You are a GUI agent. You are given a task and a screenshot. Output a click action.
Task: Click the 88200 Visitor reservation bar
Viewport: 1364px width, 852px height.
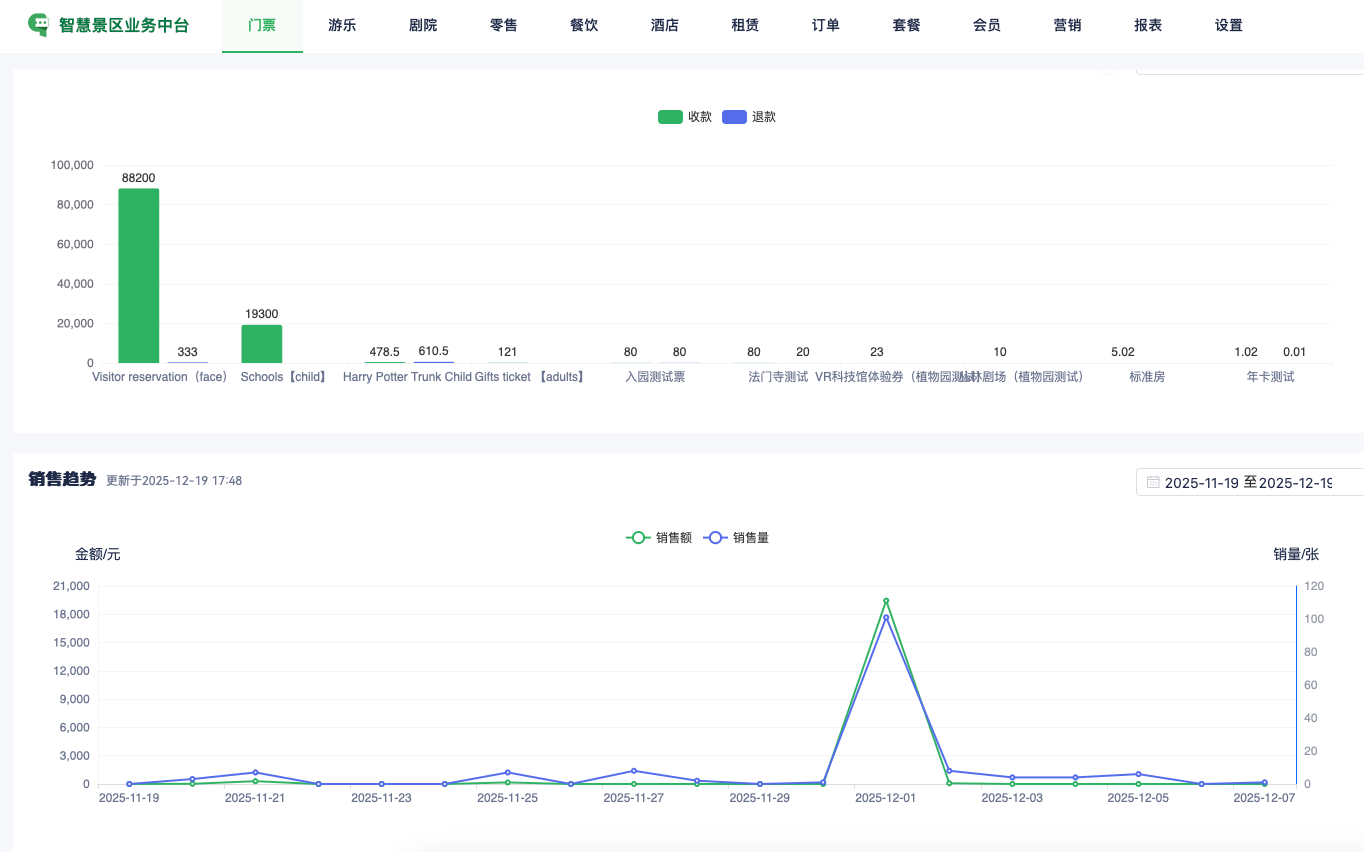point(138,275)
